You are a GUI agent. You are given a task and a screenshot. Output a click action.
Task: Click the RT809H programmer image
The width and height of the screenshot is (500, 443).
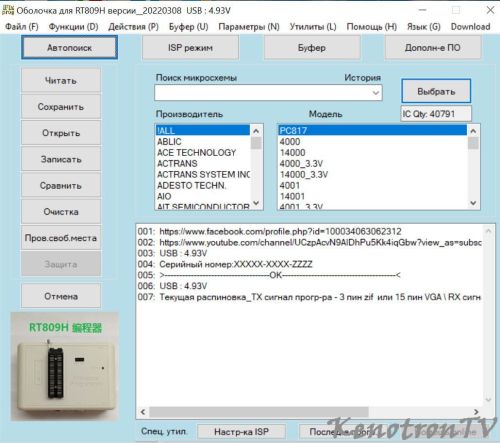(x=64, y=366)
